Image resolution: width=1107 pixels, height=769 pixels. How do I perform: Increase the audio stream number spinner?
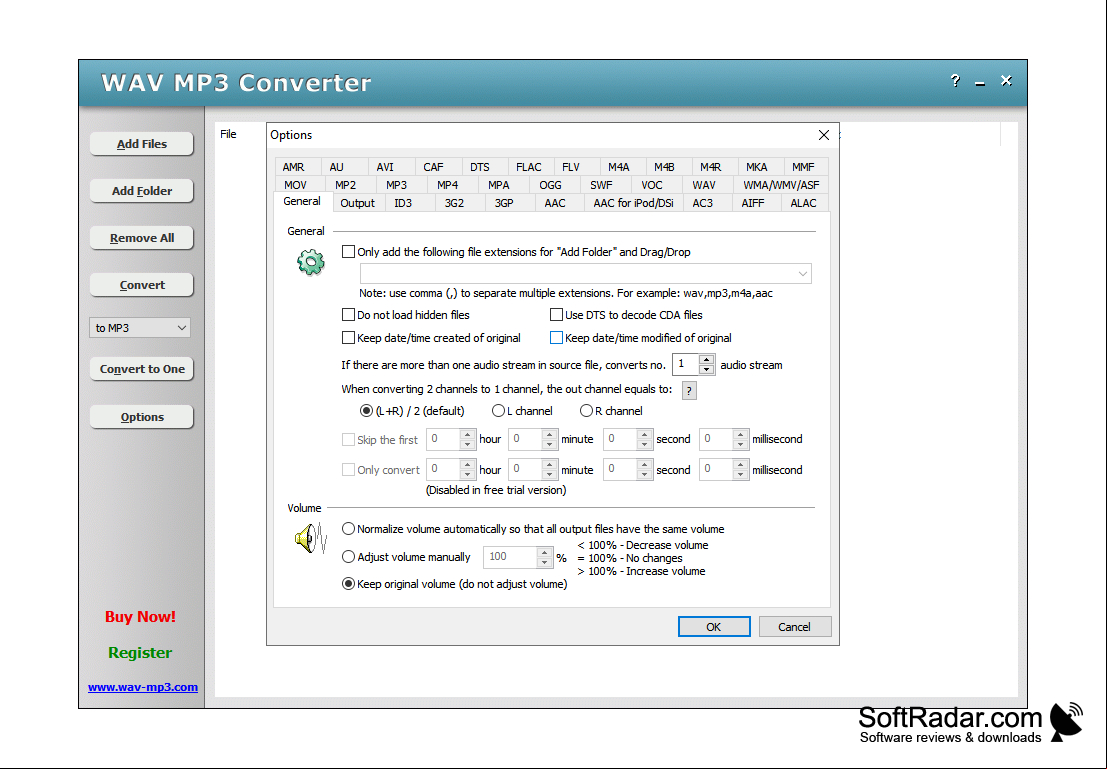706,360
